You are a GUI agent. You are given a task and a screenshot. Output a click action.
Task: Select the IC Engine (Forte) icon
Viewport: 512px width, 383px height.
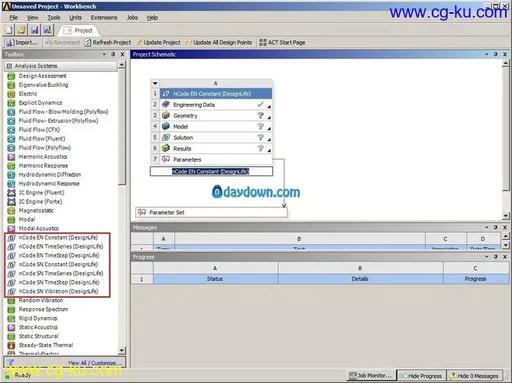(x=11, y=202)
